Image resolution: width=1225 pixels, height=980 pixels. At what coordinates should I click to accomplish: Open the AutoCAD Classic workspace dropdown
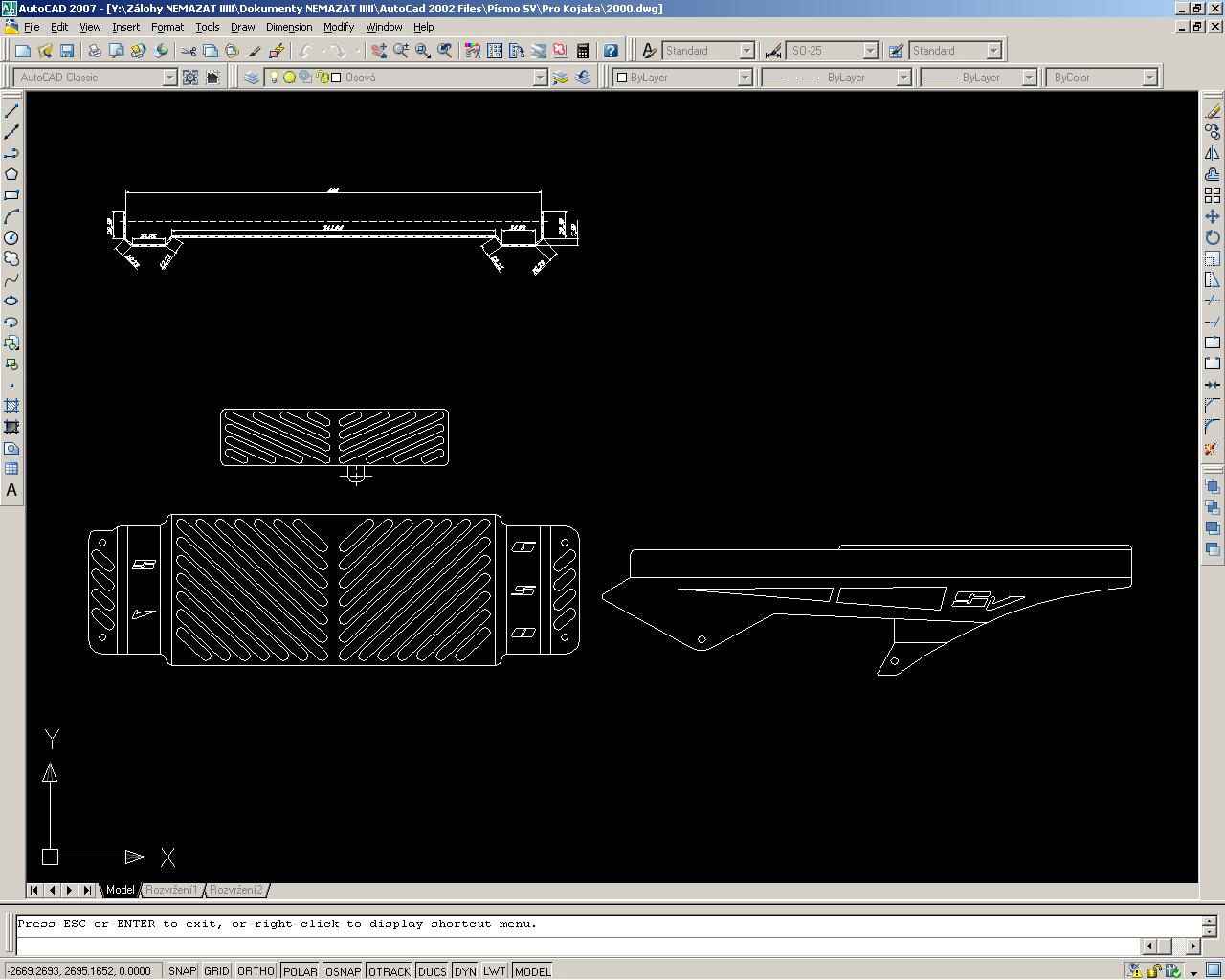coord(169,78)
